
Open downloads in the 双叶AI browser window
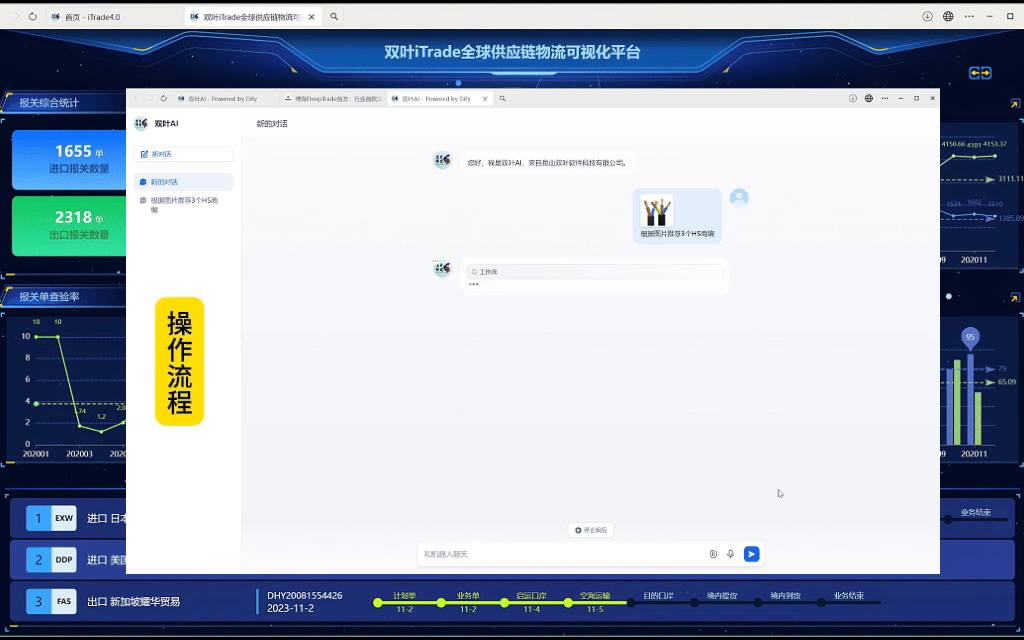pyautogui.click(x=852, y=99)
